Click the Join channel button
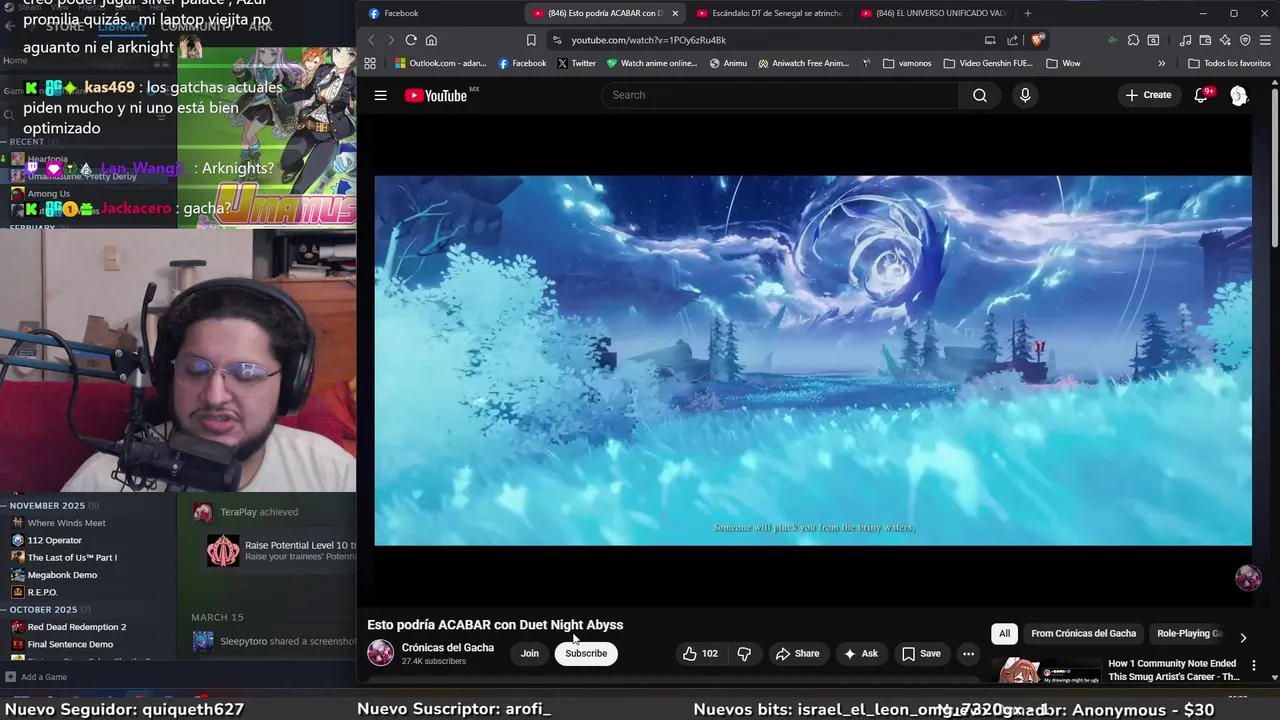The height and width of the screenshot is (720, 1280). coord(529,653)
